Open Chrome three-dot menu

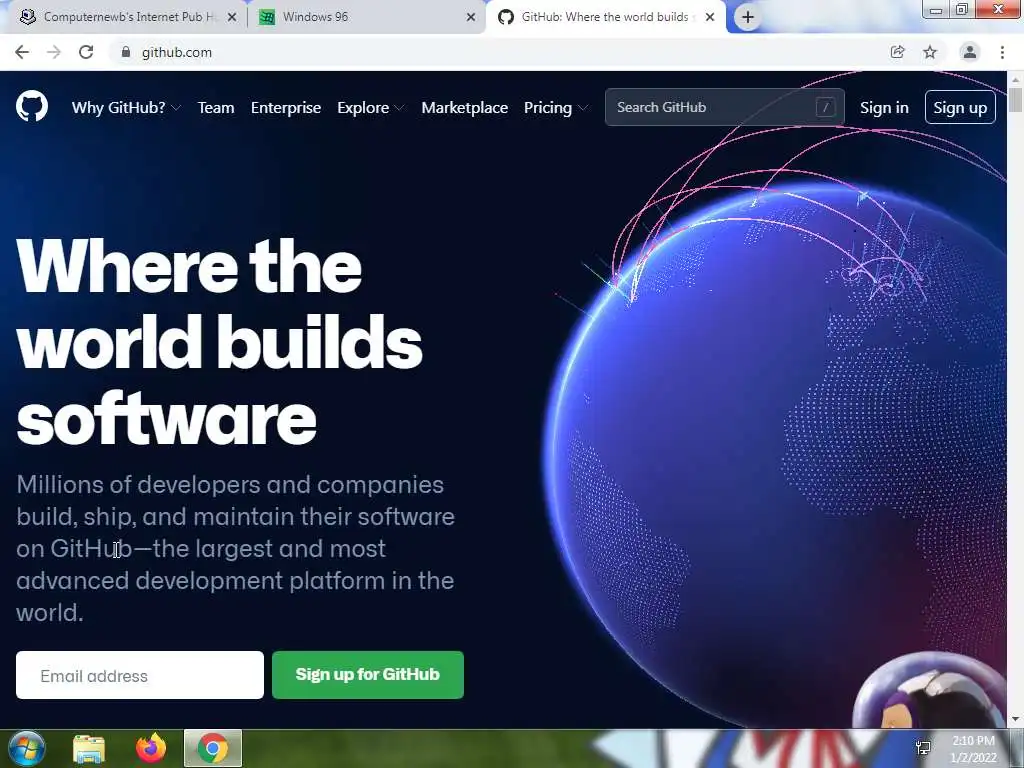coord(1002,52)
